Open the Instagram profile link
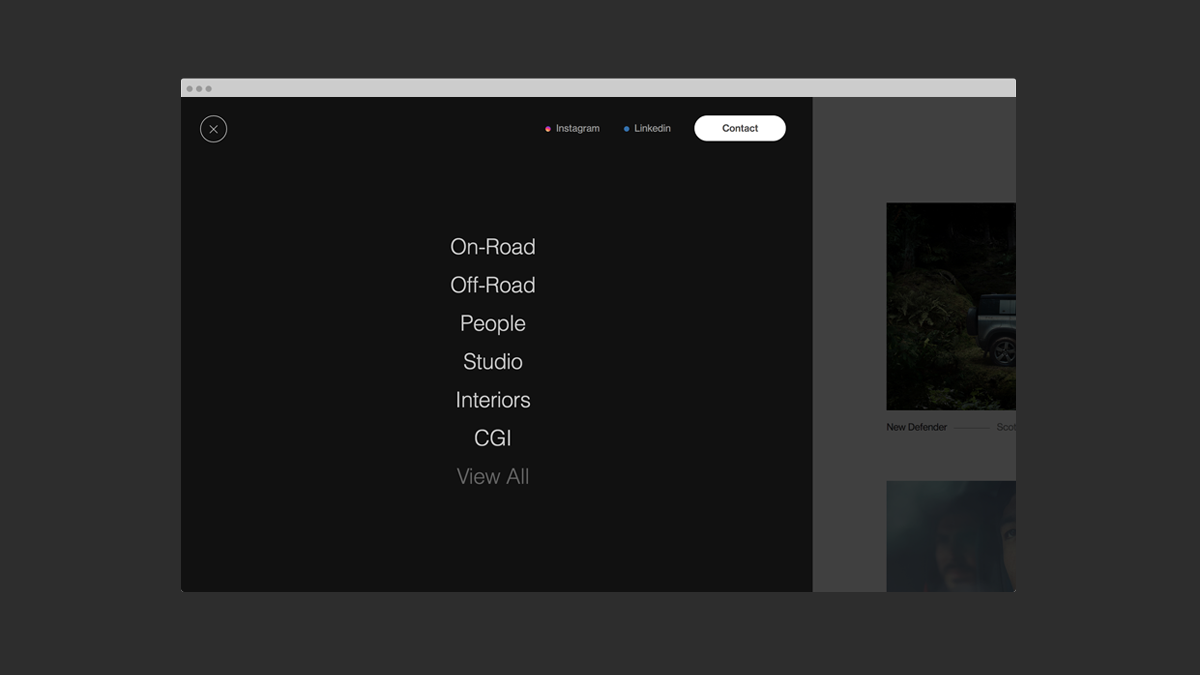The width and height of the screenshot is (1200, 675). point(578,128)
